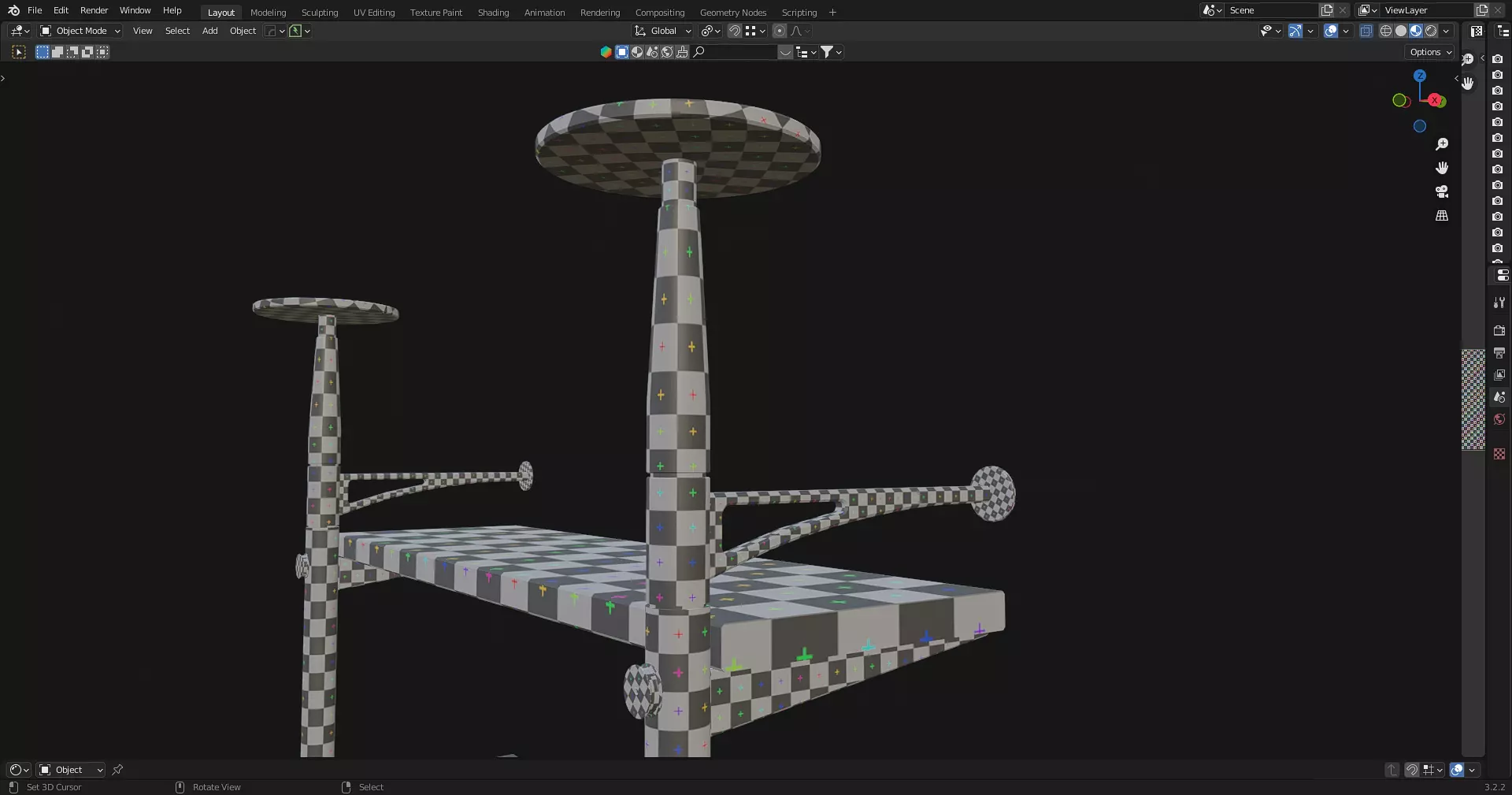Click the Properties editor options icon
Screen dimensions: 1512x795
pyautogui.click(x=1502, y=275)
